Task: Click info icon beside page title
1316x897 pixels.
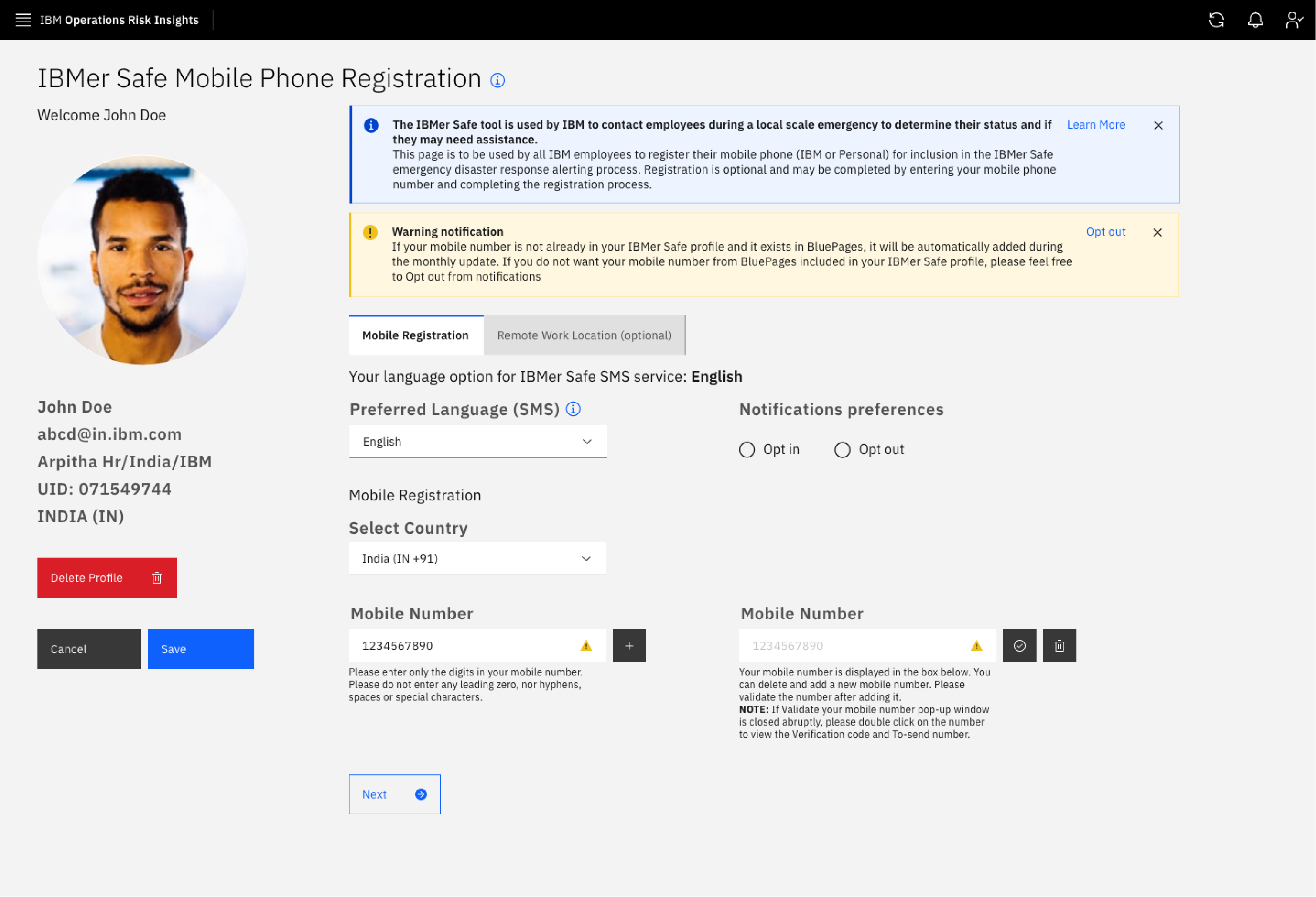Action: coord(497,80)
